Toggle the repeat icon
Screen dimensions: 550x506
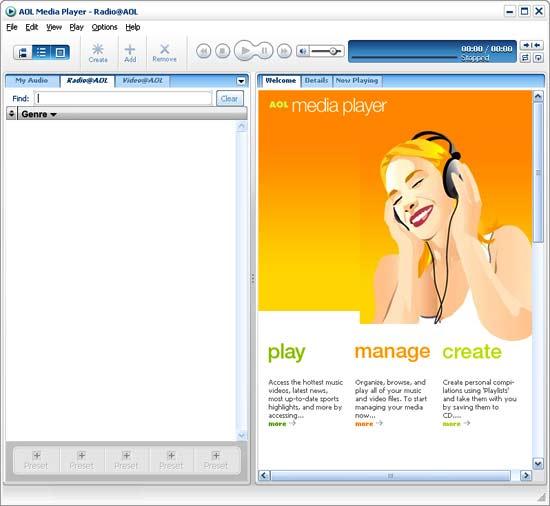tap(525, 58)
